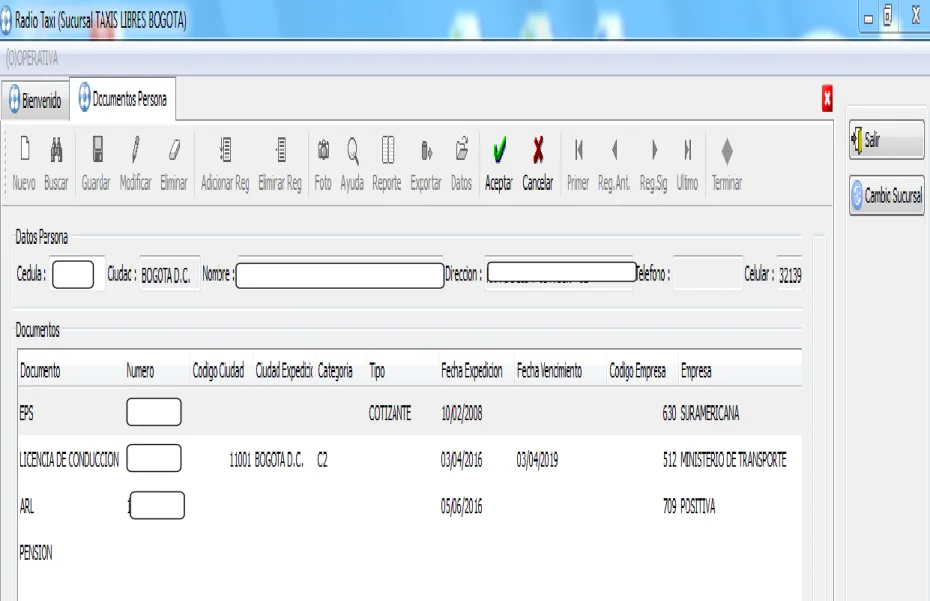Screen dimensions: 930x601
Task: Confirm with the green Aceptar checkmark
Action: [499, 163]
